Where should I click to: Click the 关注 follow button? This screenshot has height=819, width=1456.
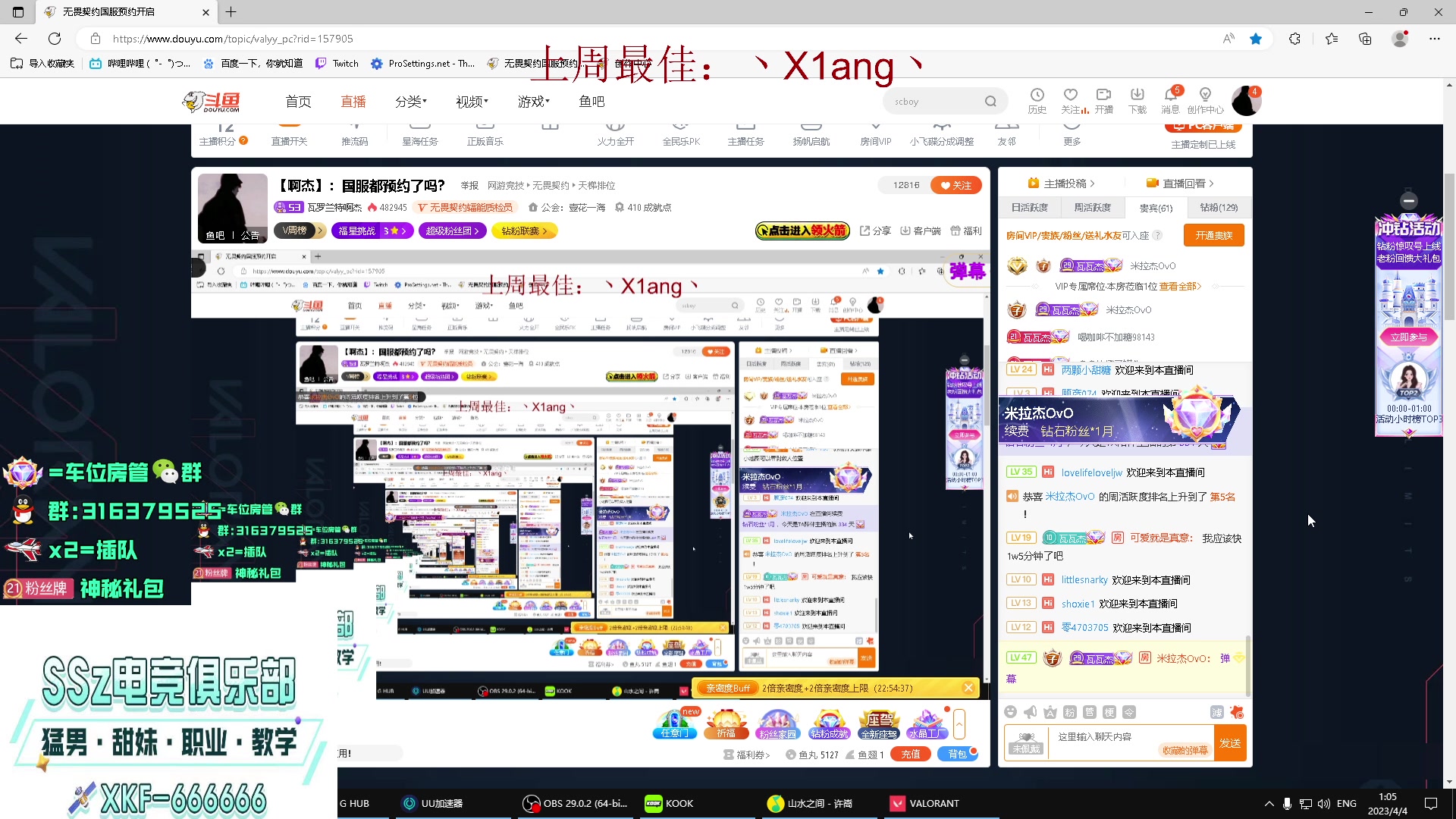[955, 184]
